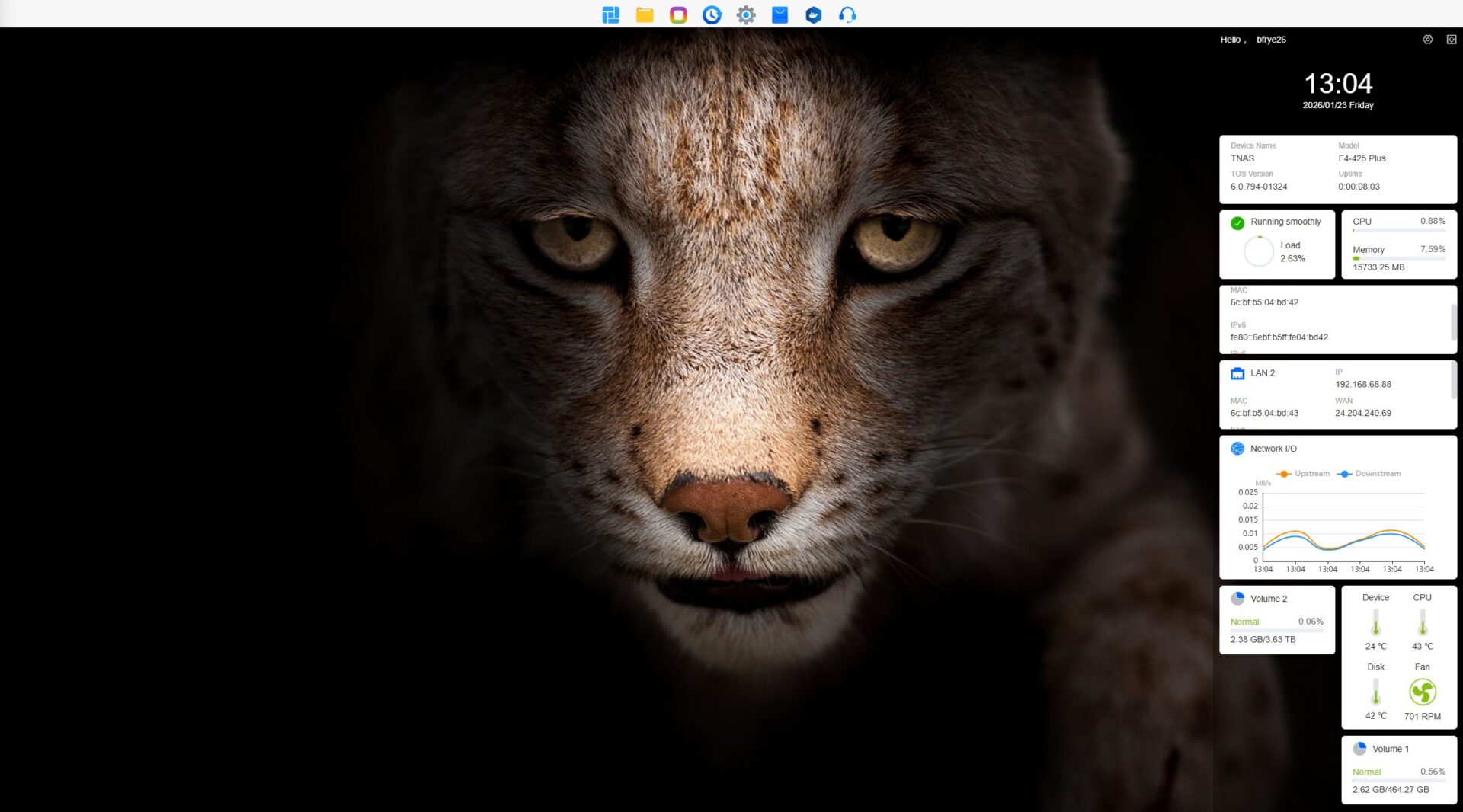Click the Device temperature thermometer icon

click(x=1375, y=622)
